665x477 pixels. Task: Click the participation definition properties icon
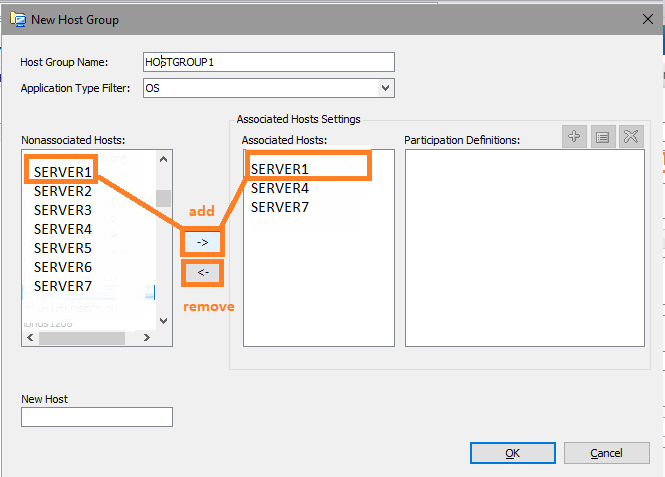[602, 137]
